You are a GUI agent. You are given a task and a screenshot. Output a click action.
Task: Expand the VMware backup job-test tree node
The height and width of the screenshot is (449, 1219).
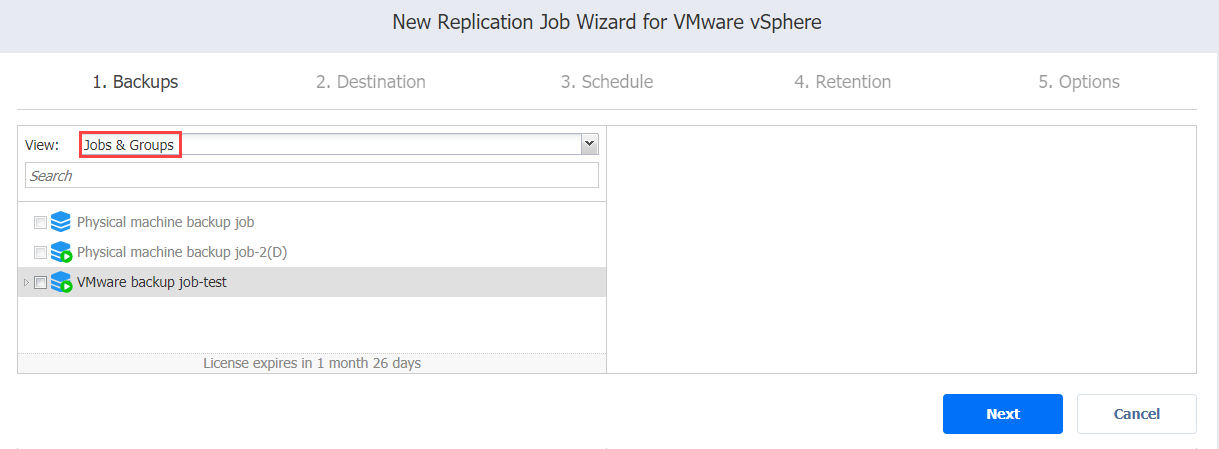coord(26,283)
